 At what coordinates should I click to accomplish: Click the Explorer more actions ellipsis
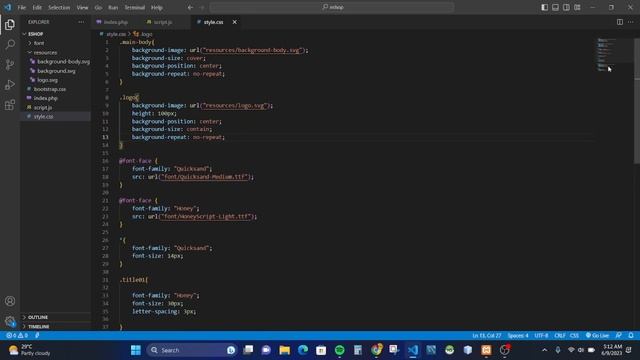(x=81, y=22)
